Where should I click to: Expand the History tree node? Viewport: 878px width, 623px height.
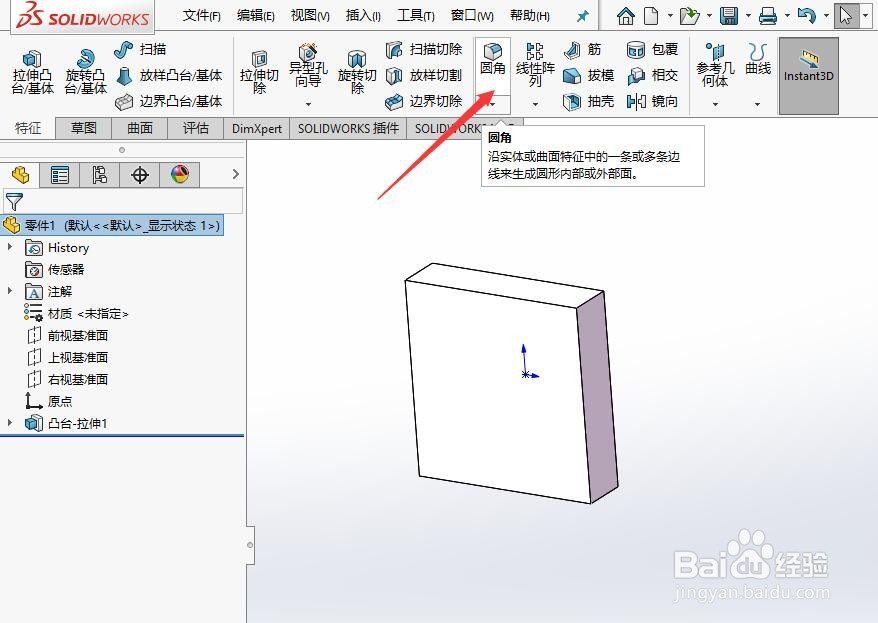(10, 247)
